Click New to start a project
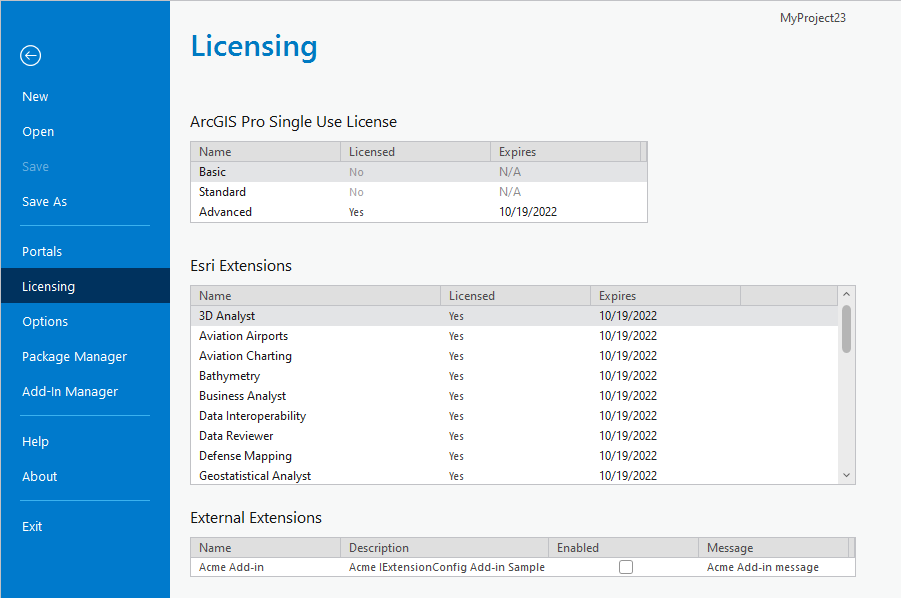The width and height of the screenshot is (901, 598). [34, 96]
